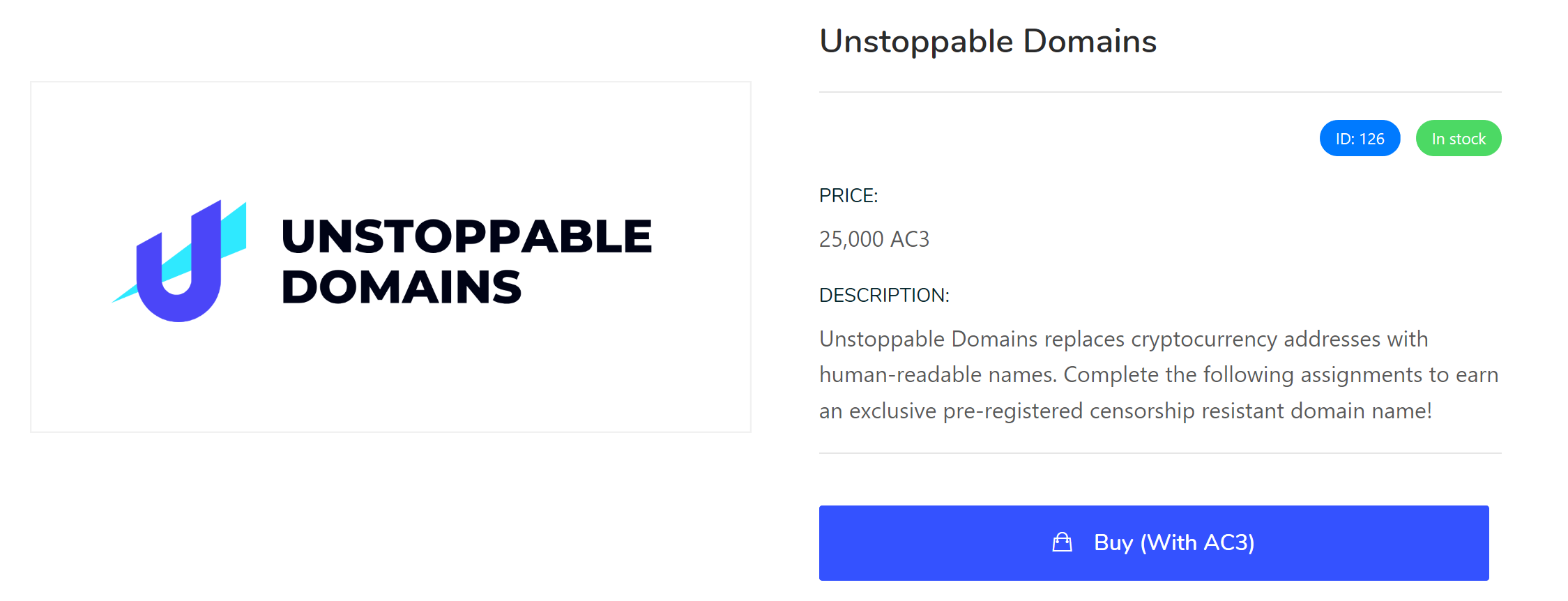The width and height of the screenshot is (1568, 601).
Task: Click the divider line under the title
Action: pyautogui.click(x=1159, y=92)
